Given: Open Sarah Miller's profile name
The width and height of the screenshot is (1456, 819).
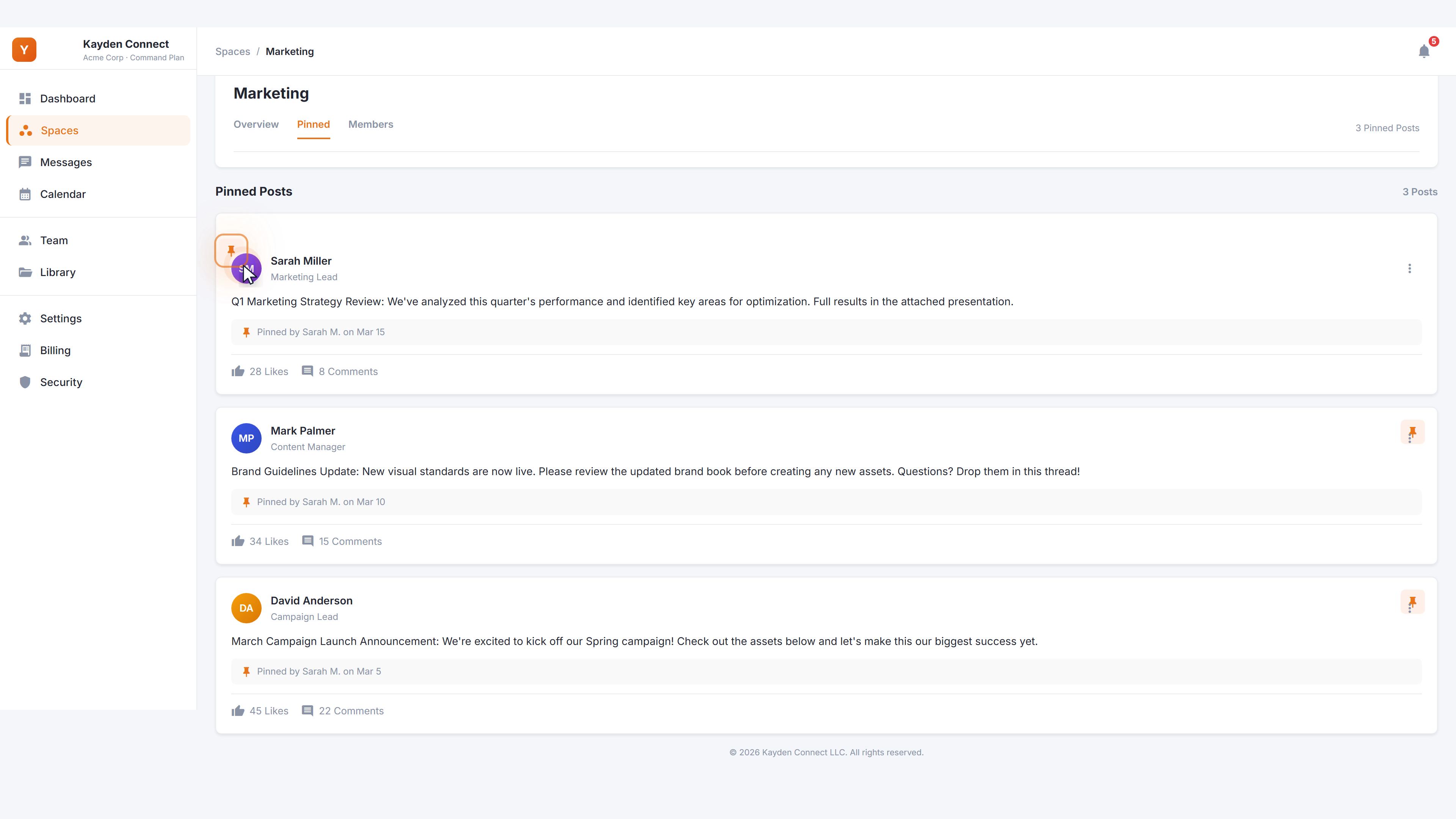Looking at the screenshot, I should 301,261.
